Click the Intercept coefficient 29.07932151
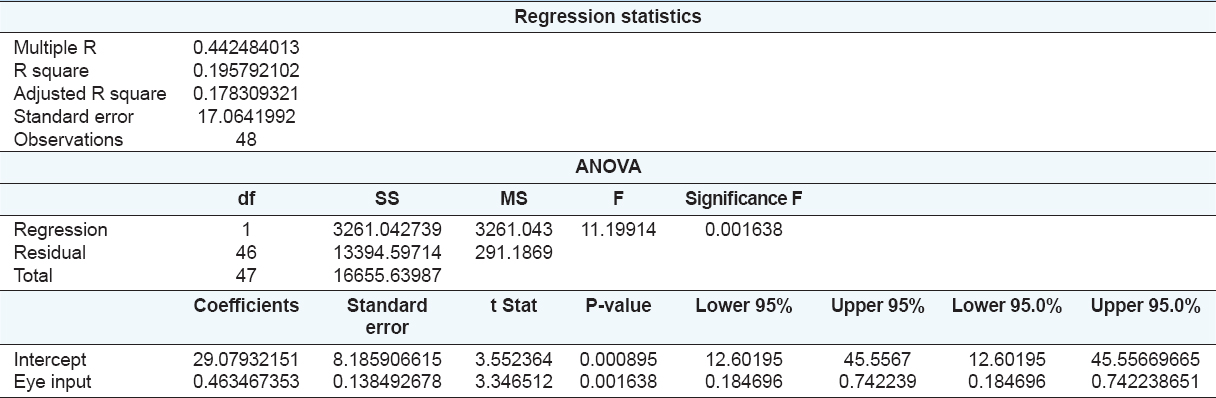The image size is (1216, 398). 245,359
